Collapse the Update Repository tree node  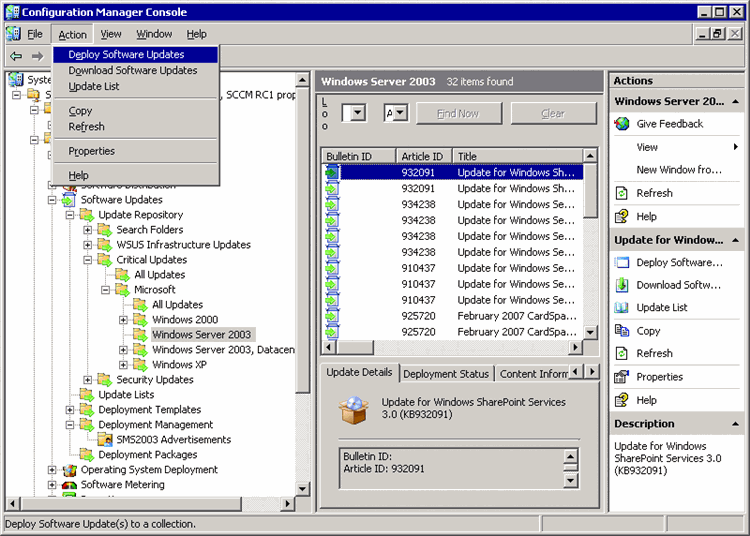pos(70,215)
